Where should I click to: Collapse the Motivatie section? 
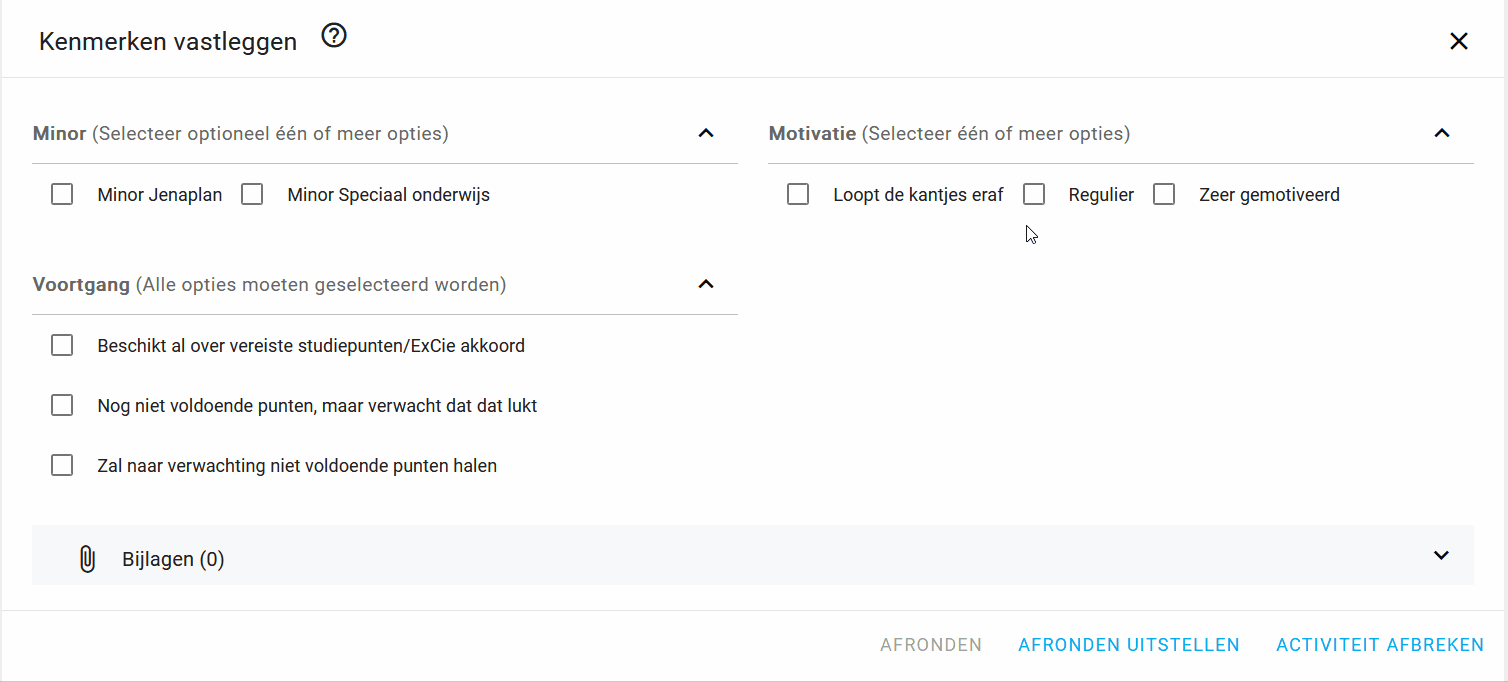1441,132
